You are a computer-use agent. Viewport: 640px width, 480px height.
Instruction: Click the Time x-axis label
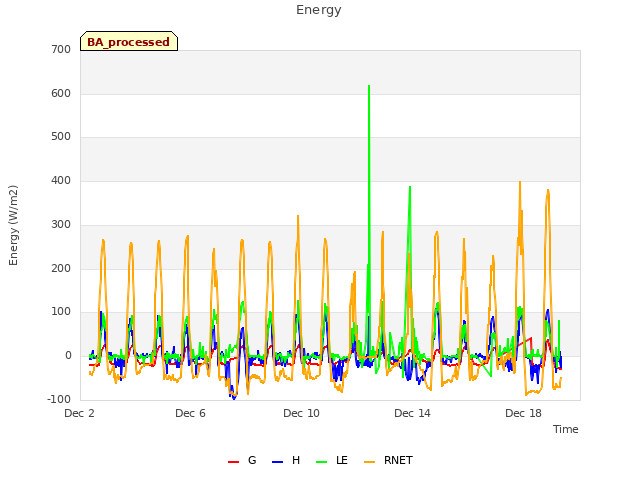click(565, 429)
